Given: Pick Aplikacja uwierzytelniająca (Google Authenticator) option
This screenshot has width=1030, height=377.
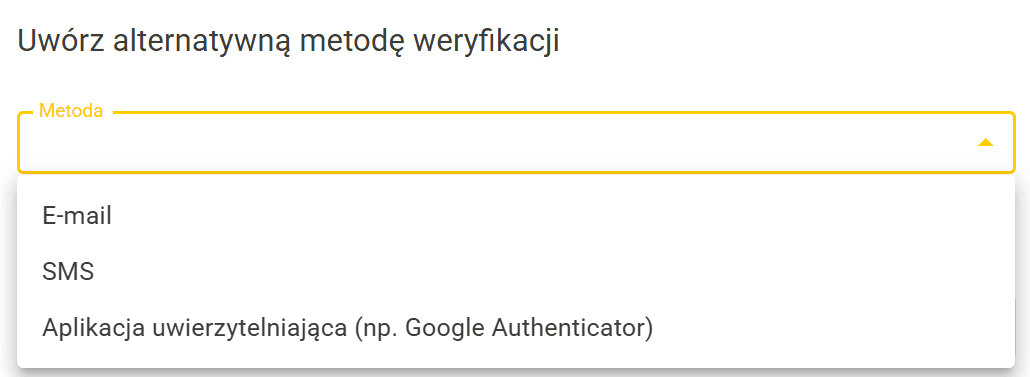Looking at the screenshot, I should pyautogui.click(x=516, y=327).
